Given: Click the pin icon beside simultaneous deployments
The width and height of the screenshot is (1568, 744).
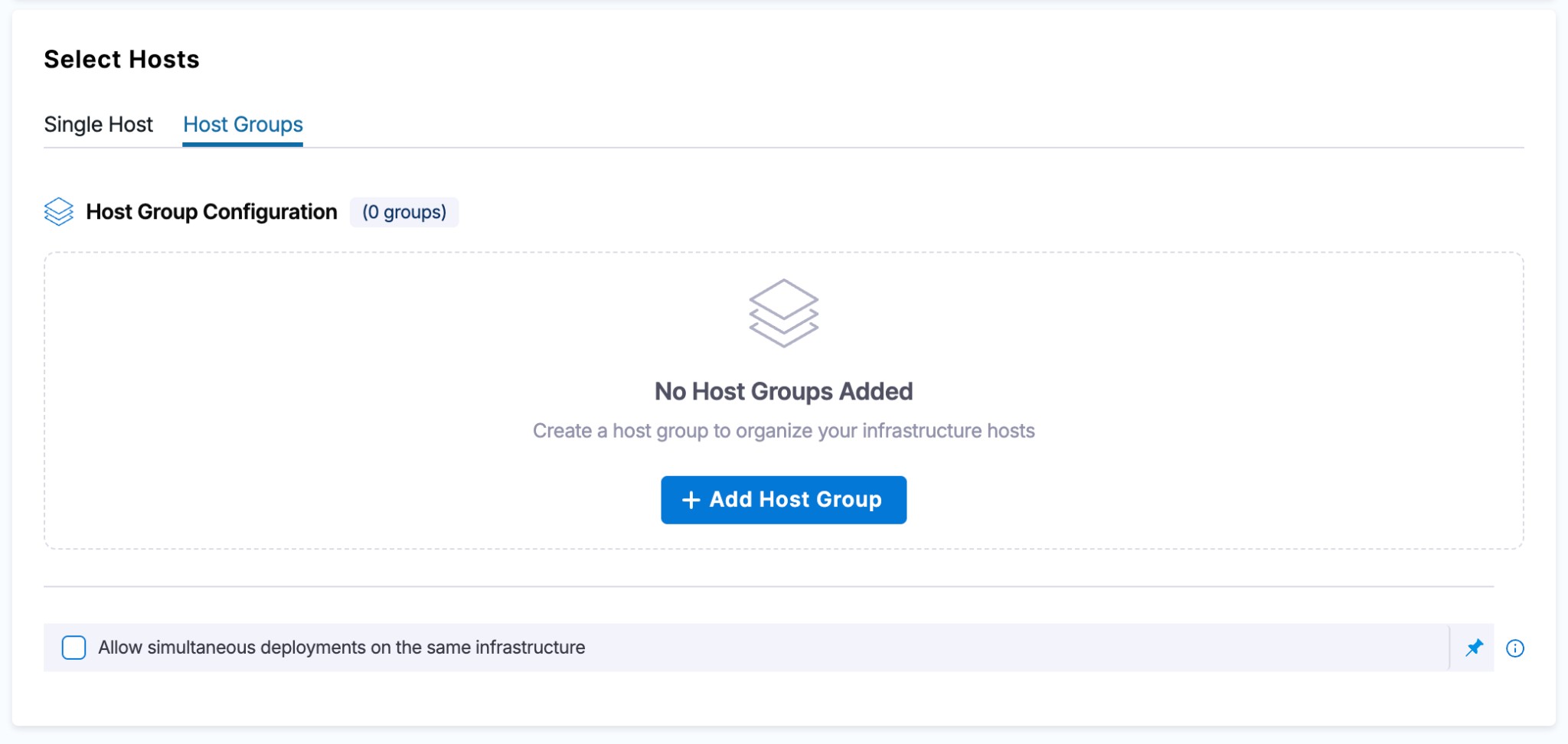Looking at the screenshot, I should tap(1474, 648).
